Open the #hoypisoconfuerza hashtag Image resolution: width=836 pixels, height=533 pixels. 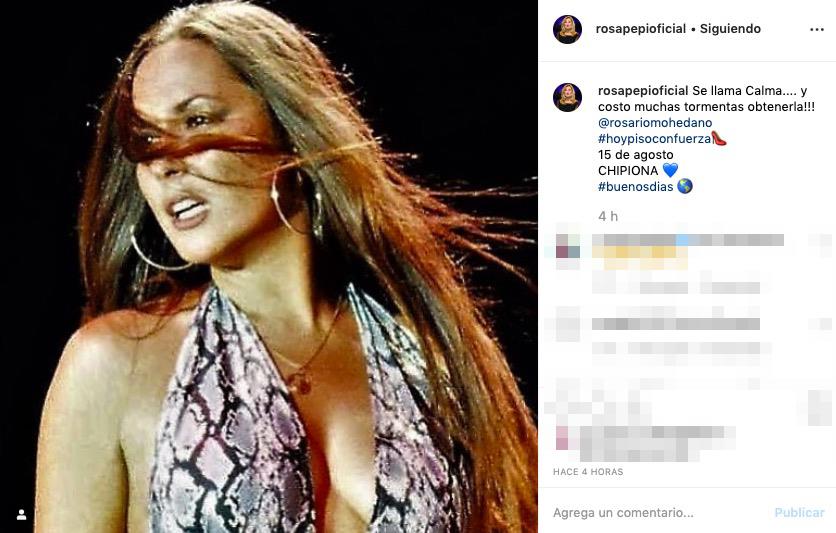coord(655,139)
